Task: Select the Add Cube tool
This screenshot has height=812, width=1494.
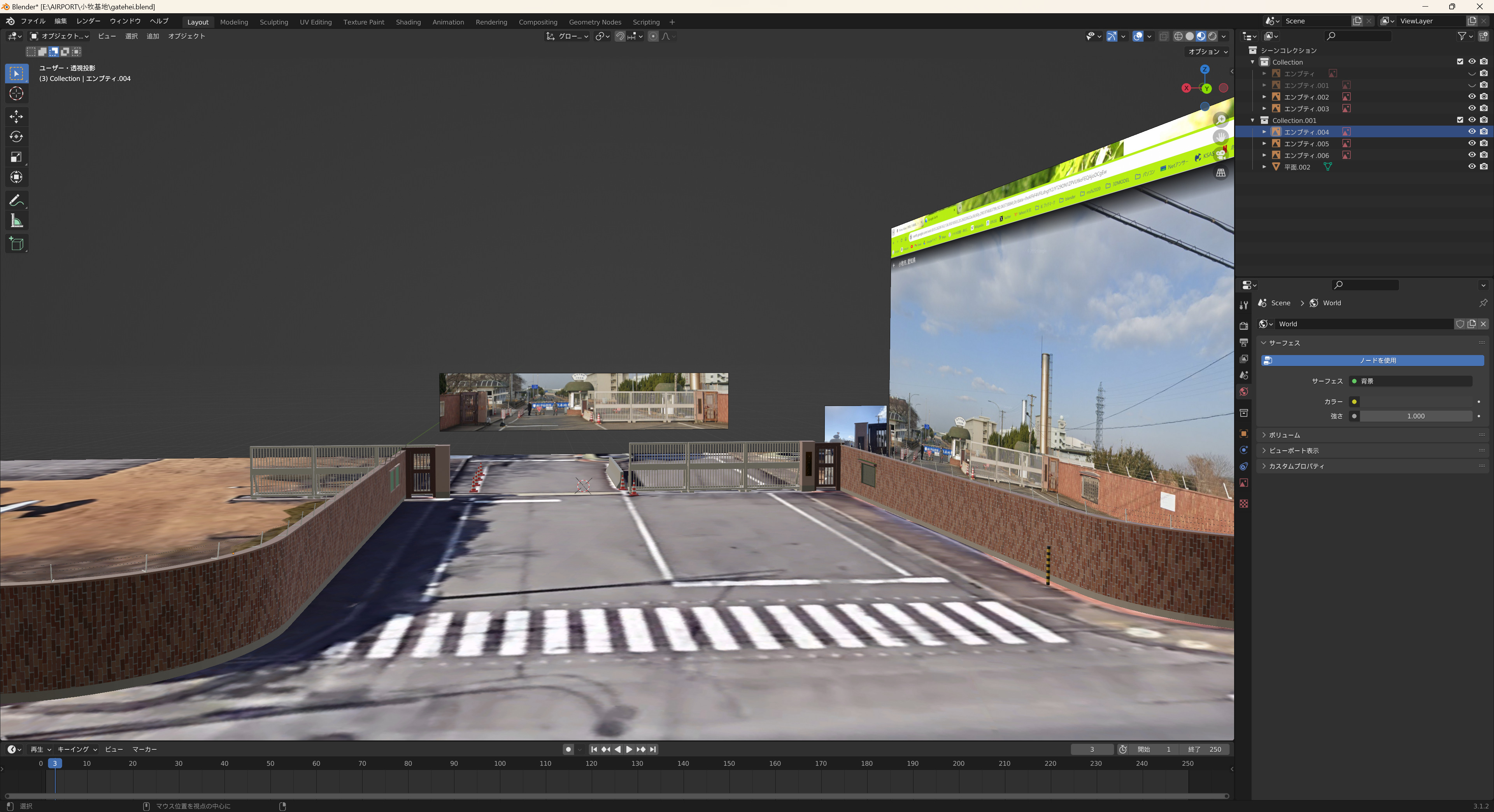Action: 16,243
